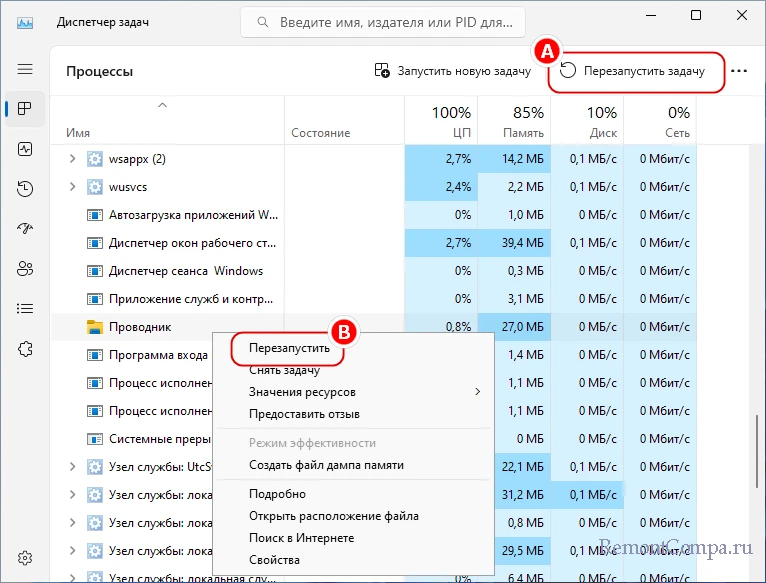
Task: Choose Поиск в Интернете menu entry
Action: coord(354,538)
